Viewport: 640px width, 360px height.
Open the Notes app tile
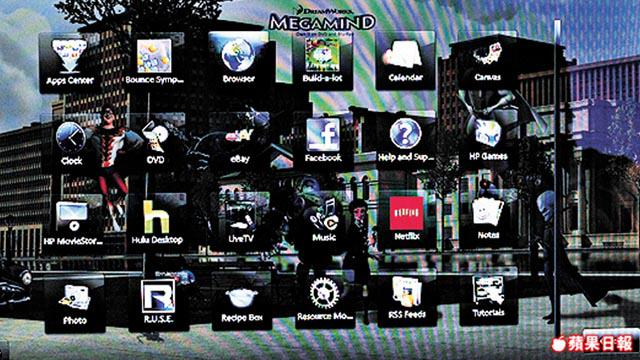point(488,218)
